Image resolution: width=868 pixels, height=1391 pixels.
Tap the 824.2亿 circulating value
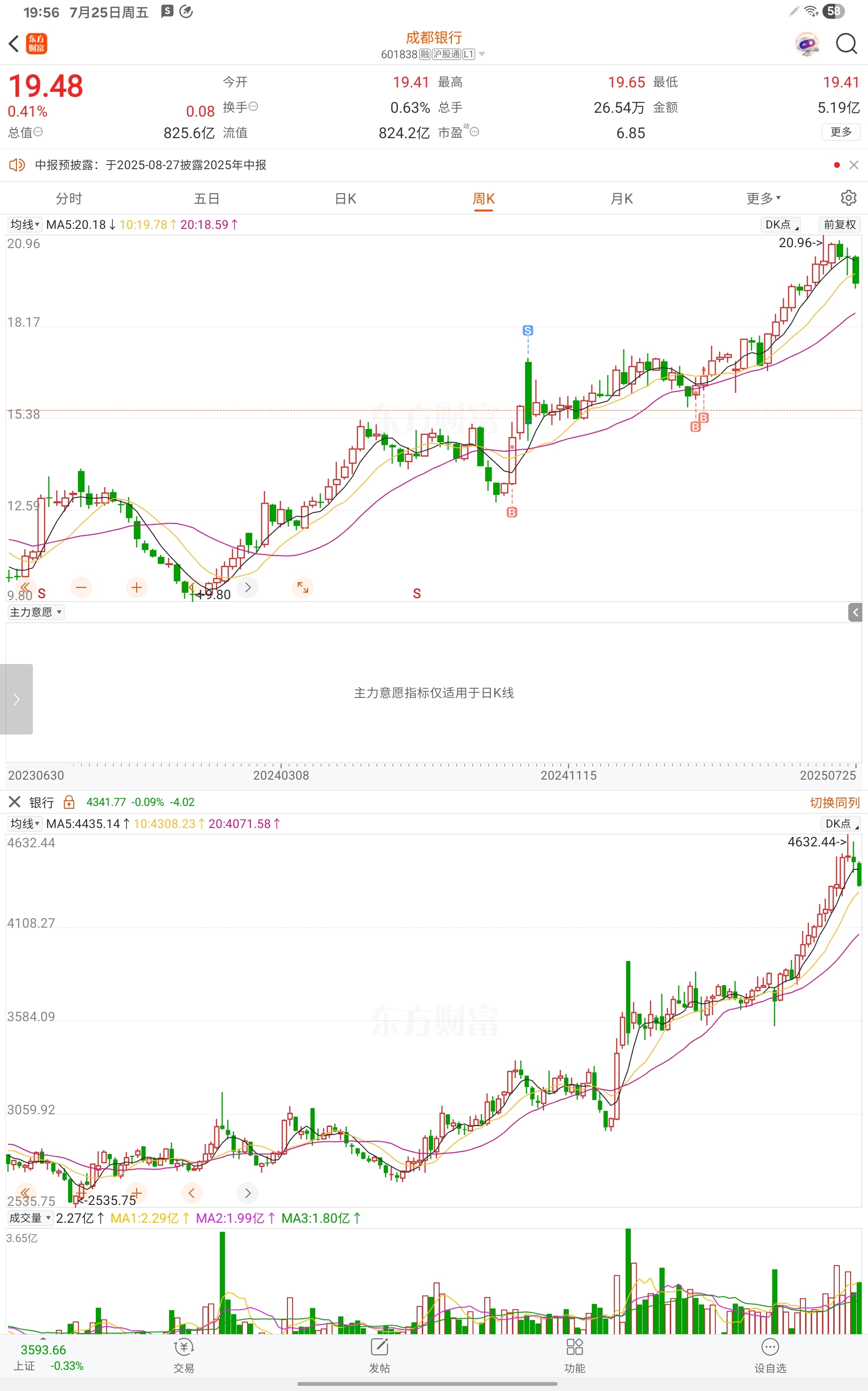coord(404,133)
